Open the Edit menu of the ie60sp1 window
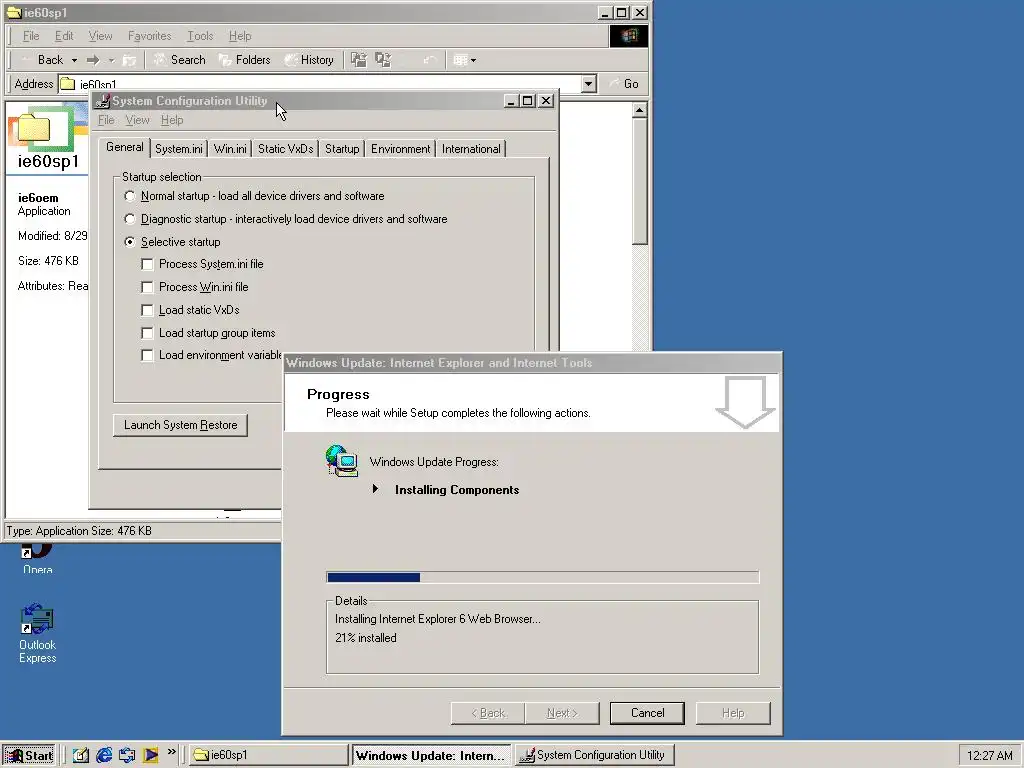This screenshot has width=1024, height=768. 64,36
